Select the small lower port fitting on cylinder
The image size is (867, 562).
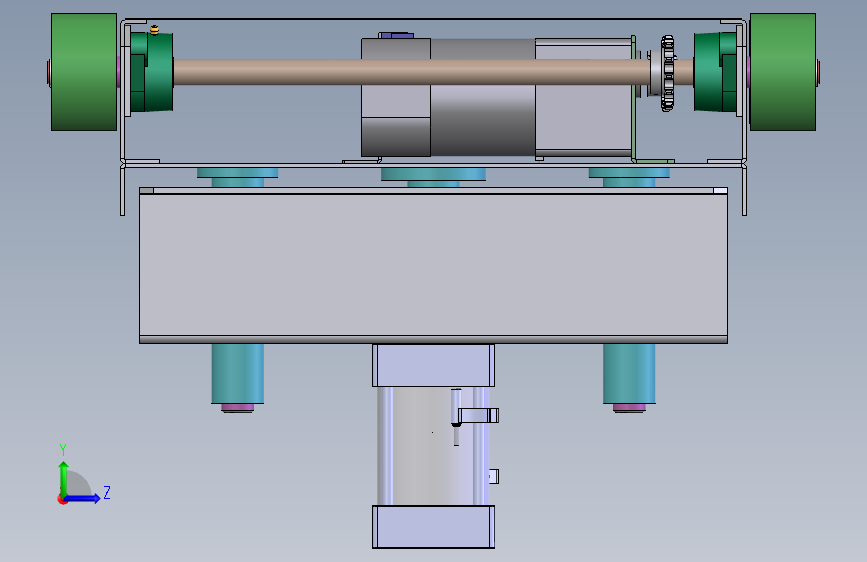(494, 476)
